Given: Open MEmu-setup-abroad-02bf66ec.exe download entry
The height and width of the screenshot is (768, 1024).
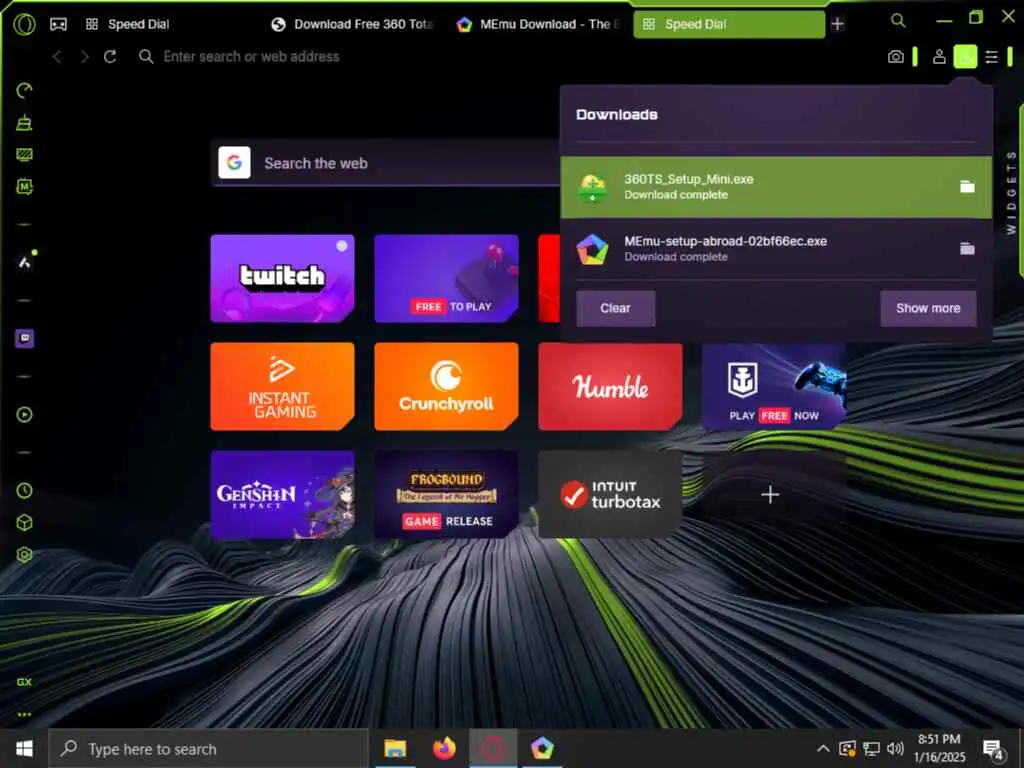Looking at the screenshot, I should click(x=776, y=249).
